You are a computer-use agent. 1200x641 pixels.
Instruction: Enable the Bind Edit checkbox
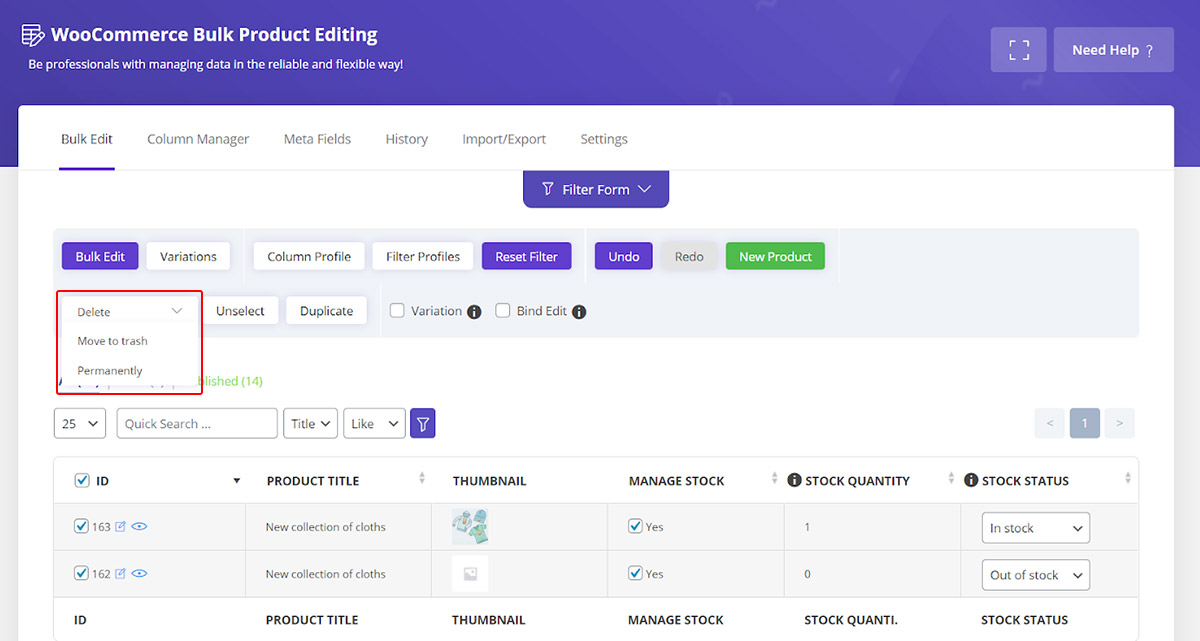503,311
